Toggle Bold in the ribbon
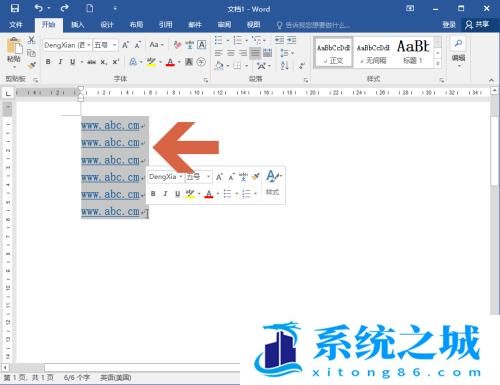Image resolution: width=500 pixels, height=385 pixels. 48,62
